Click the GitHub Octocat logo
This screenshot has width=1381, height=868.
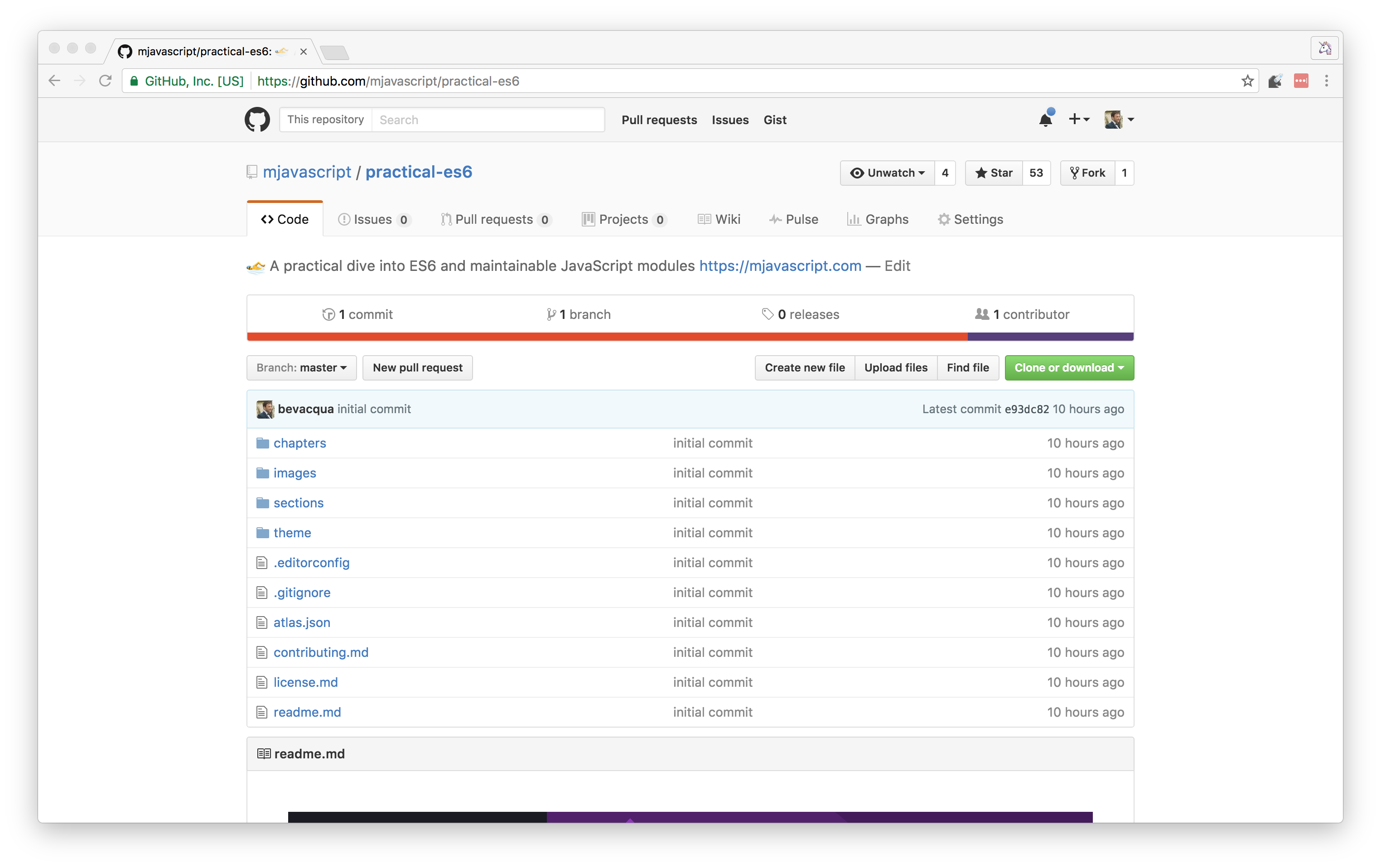[257, 119]
